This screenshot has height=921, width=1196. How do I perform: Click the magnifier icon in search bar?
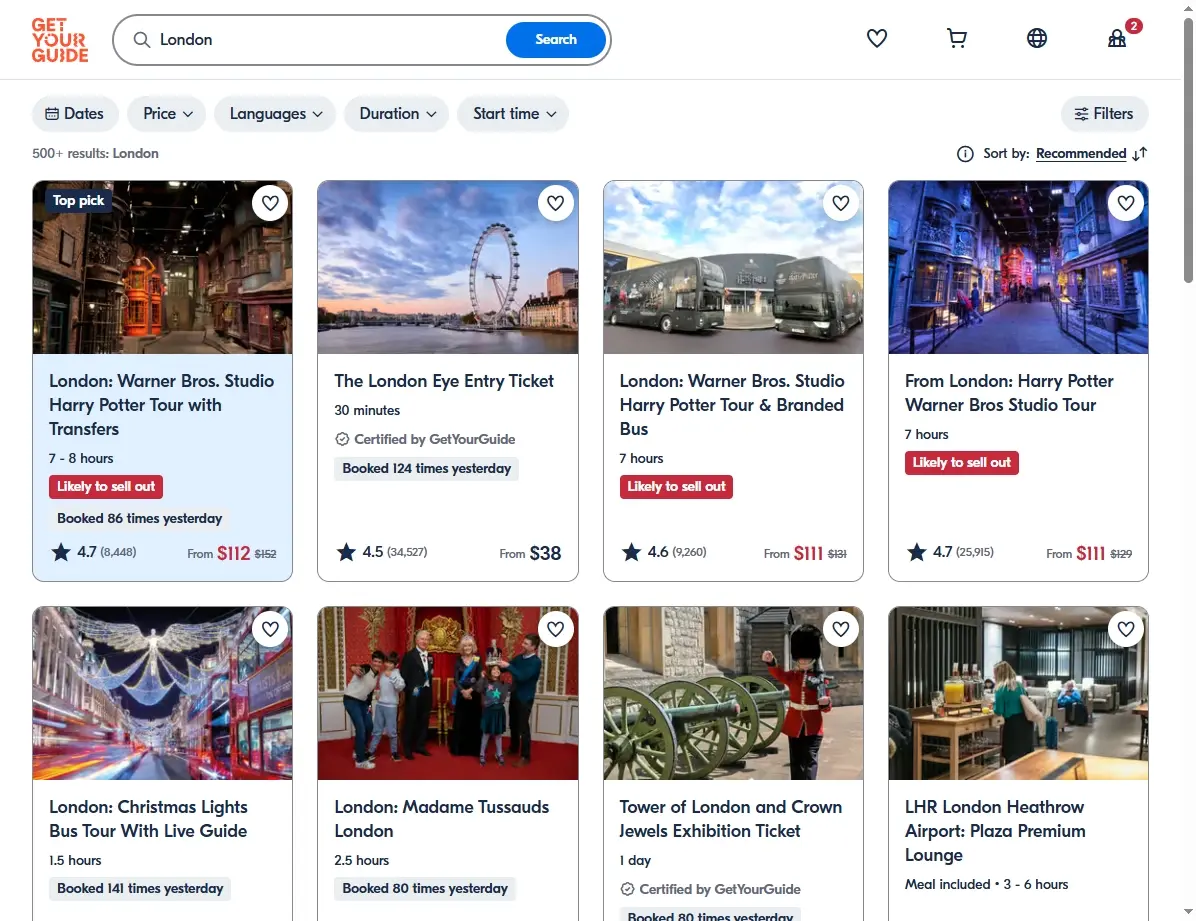pyautogui.click(x=142, y=40)
